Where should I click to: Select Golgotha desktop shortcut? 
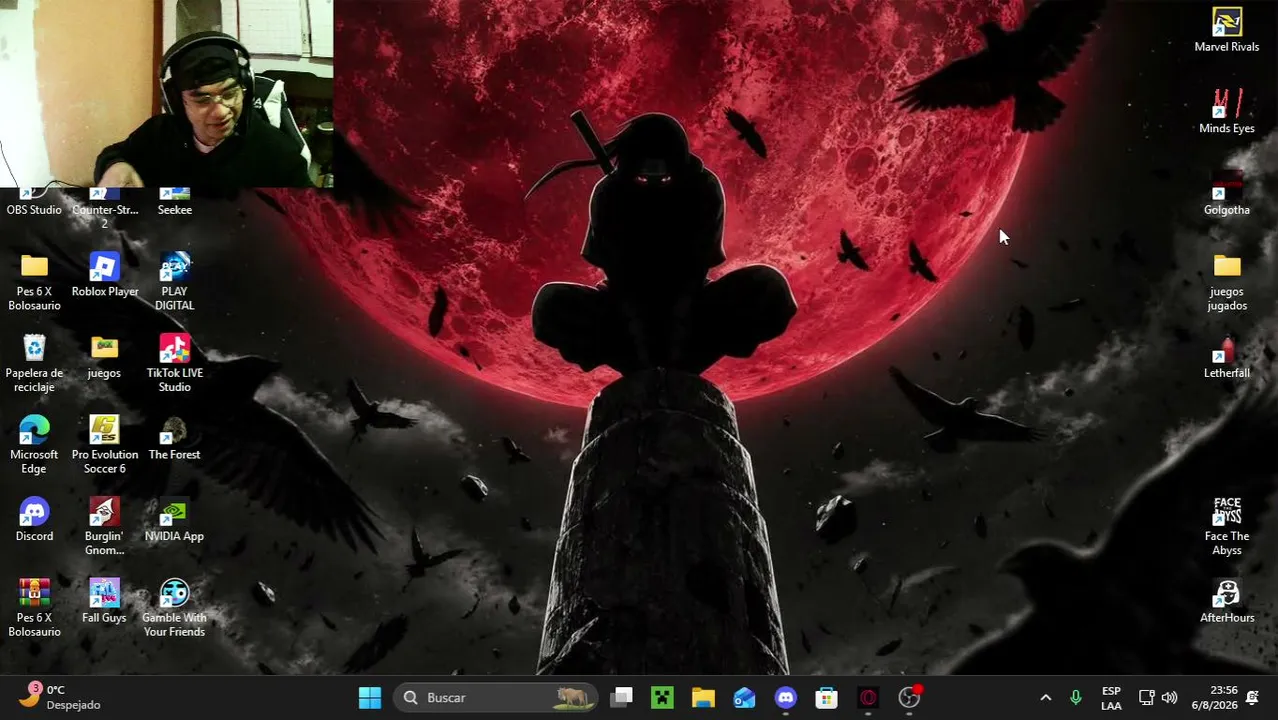[1227, 194]
